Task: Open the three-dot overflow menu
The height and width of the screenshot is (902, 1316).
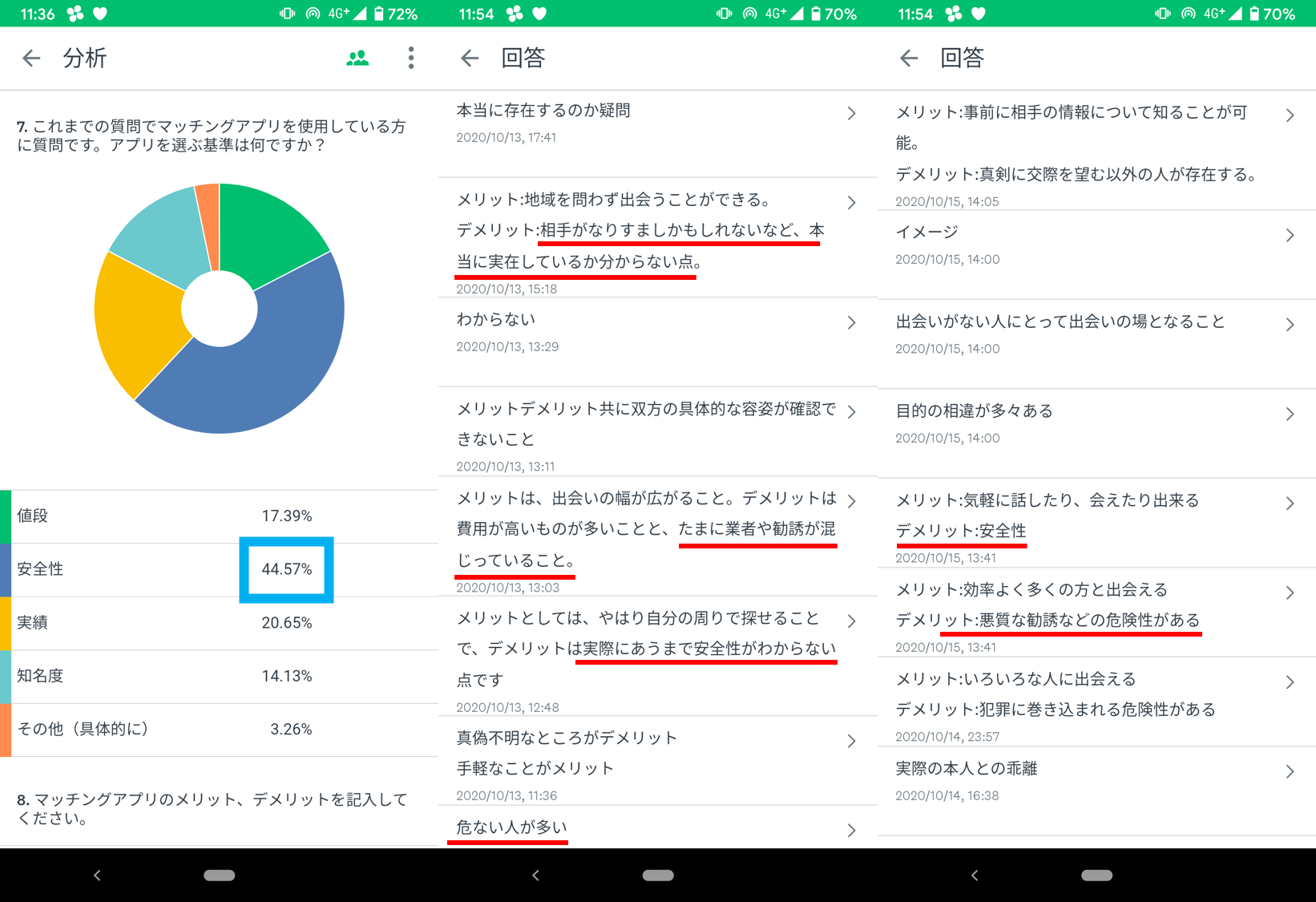Action: 410,58
